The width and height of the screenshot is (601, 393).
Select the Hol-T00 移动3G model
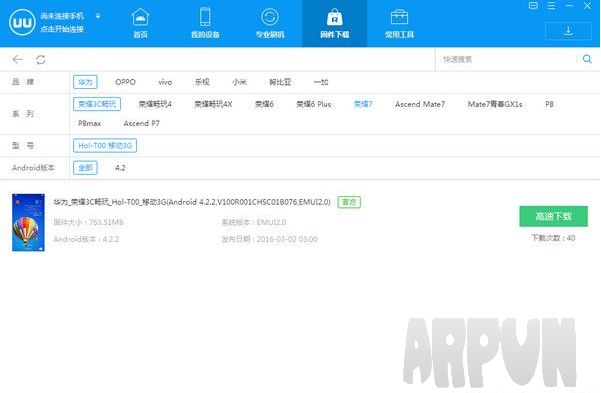pos(105,145)
